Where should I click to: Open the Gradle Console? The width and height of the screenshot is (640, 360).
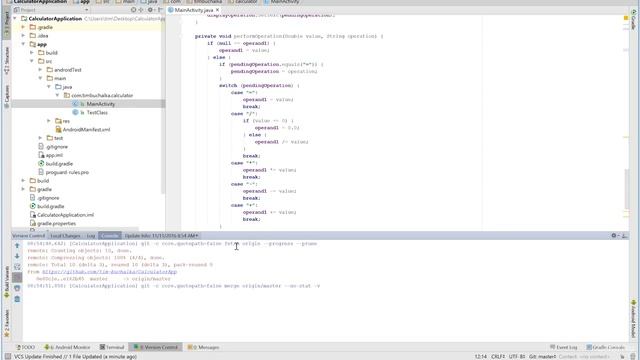[606, 347]
